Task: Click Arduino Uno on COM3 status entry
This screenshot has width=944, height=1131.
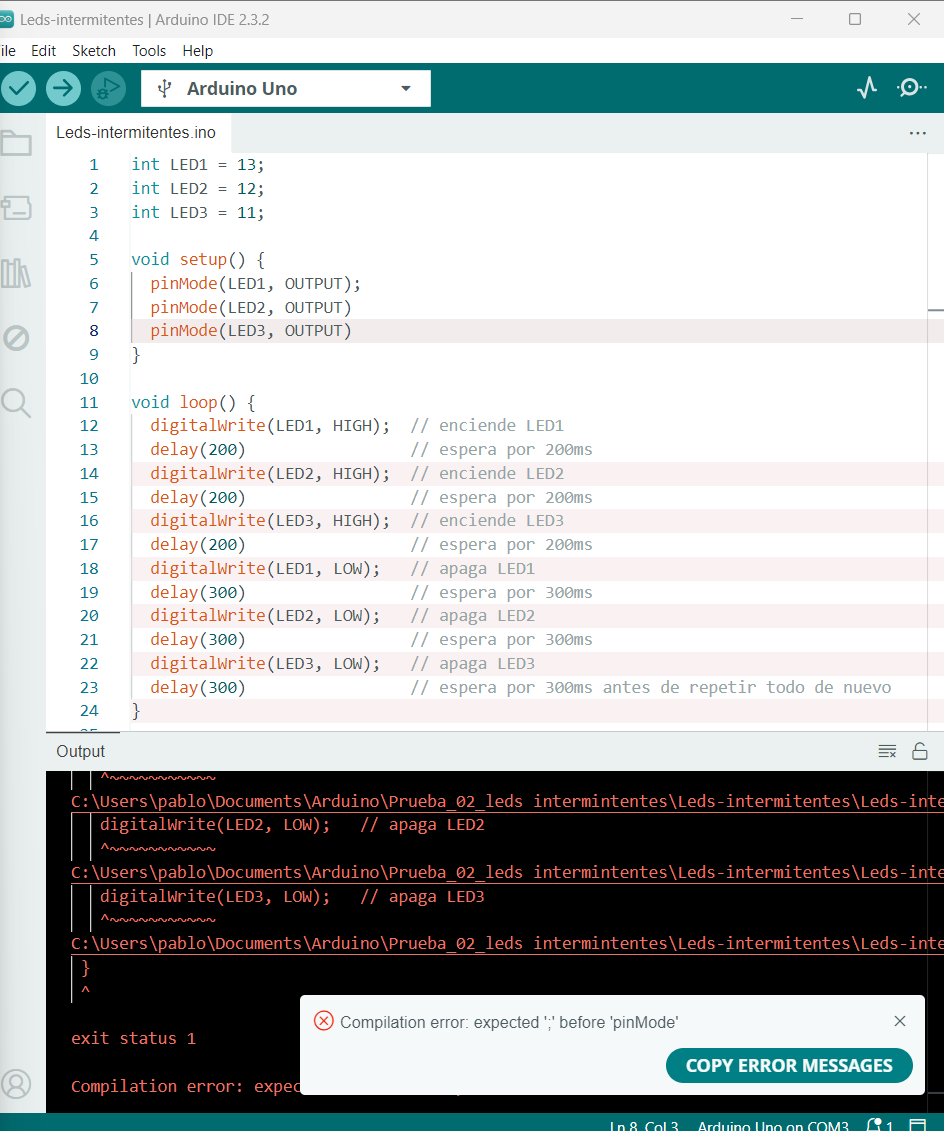Action: (x=773, y=1125)
